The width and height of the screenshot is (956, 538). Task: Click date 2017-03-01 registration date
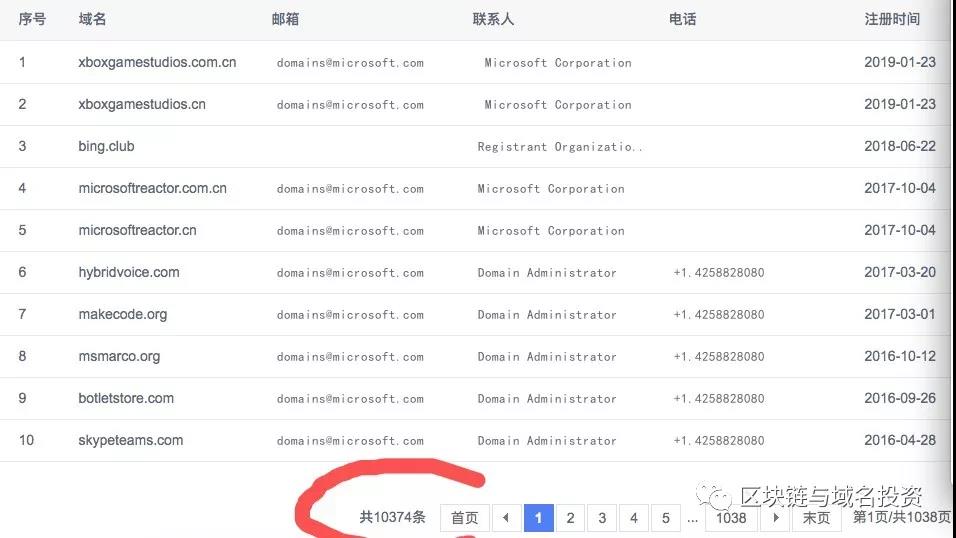[x=900, y=314]
